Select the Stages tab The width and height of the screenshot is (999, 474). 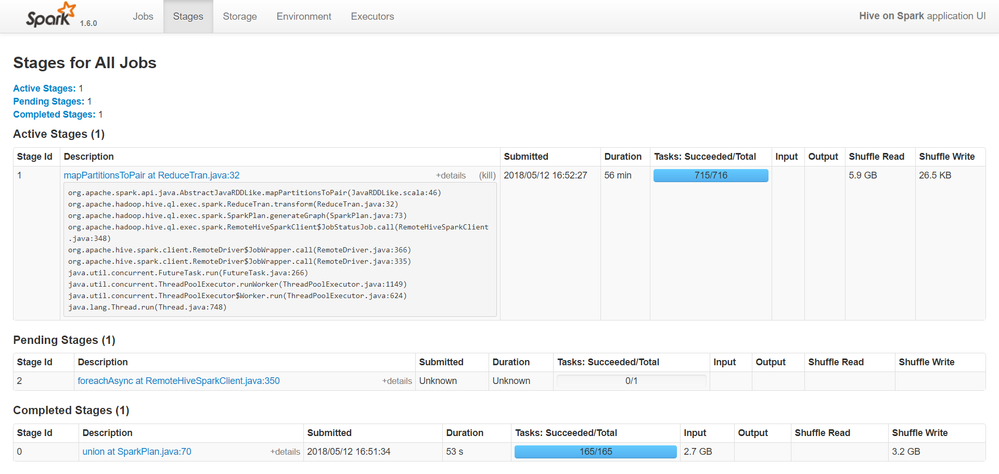click(188, 16)
